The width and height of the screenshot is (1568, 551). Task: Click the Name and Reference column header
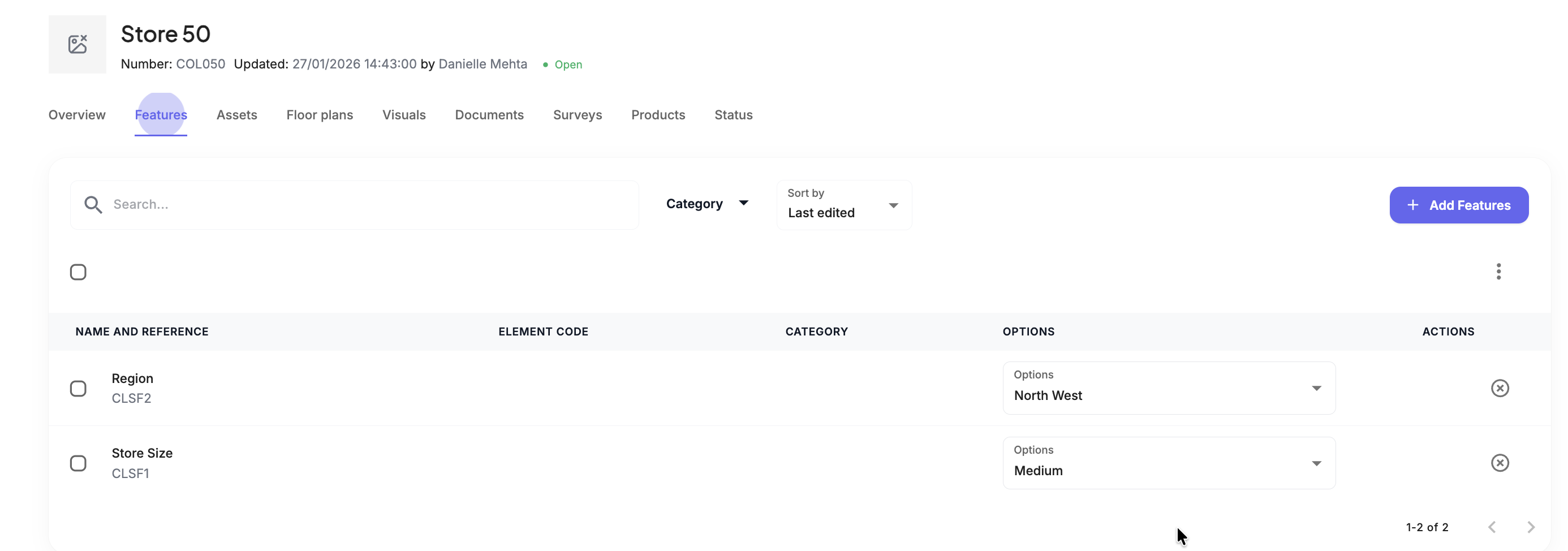pyautogui.click(x=142, y=332)
